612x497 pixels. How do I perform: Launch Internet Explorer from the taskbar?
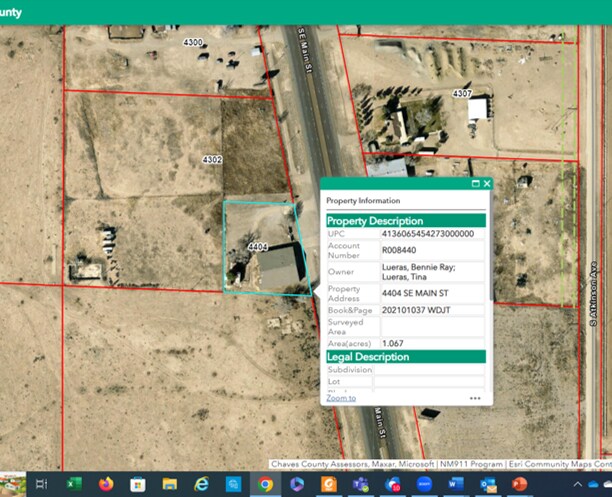pyautogui.click(x=201, y=484)
